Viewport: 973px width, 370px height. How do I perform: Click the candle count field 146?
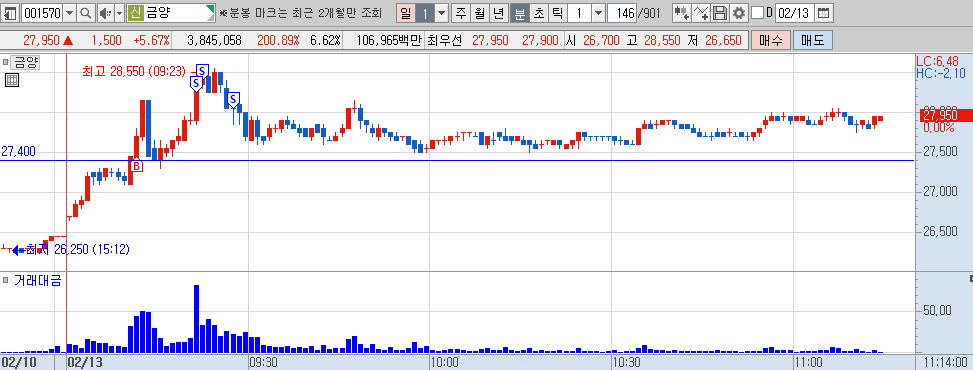tap(622, 12)
